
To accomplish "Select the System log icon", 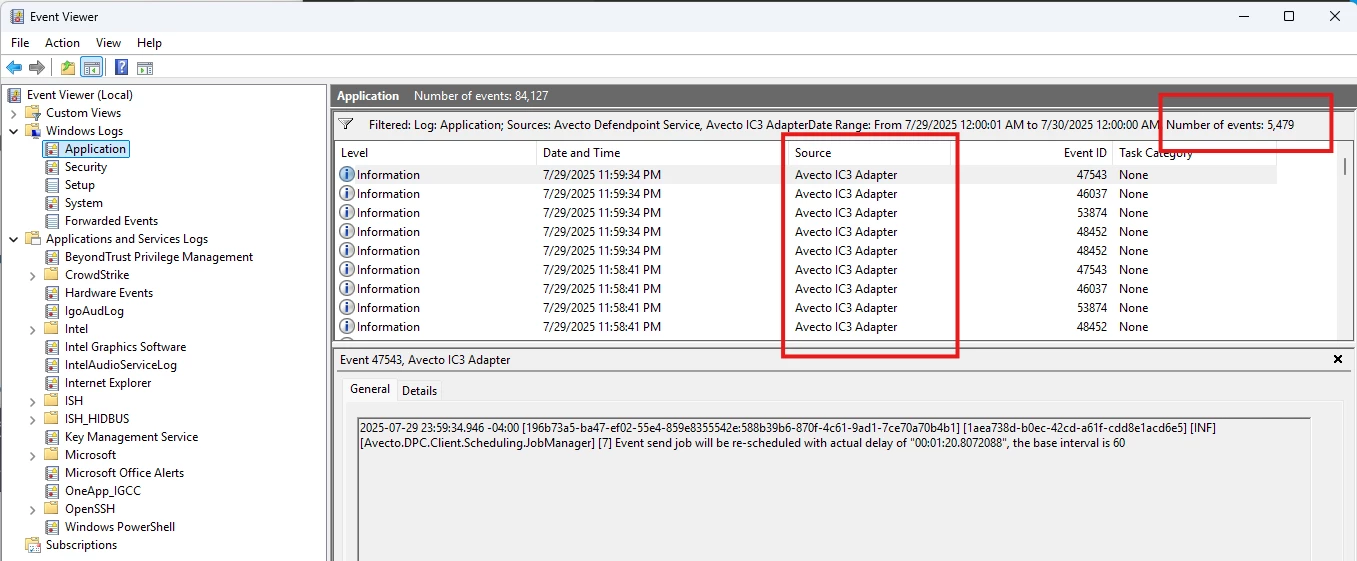I will (53, 203).
